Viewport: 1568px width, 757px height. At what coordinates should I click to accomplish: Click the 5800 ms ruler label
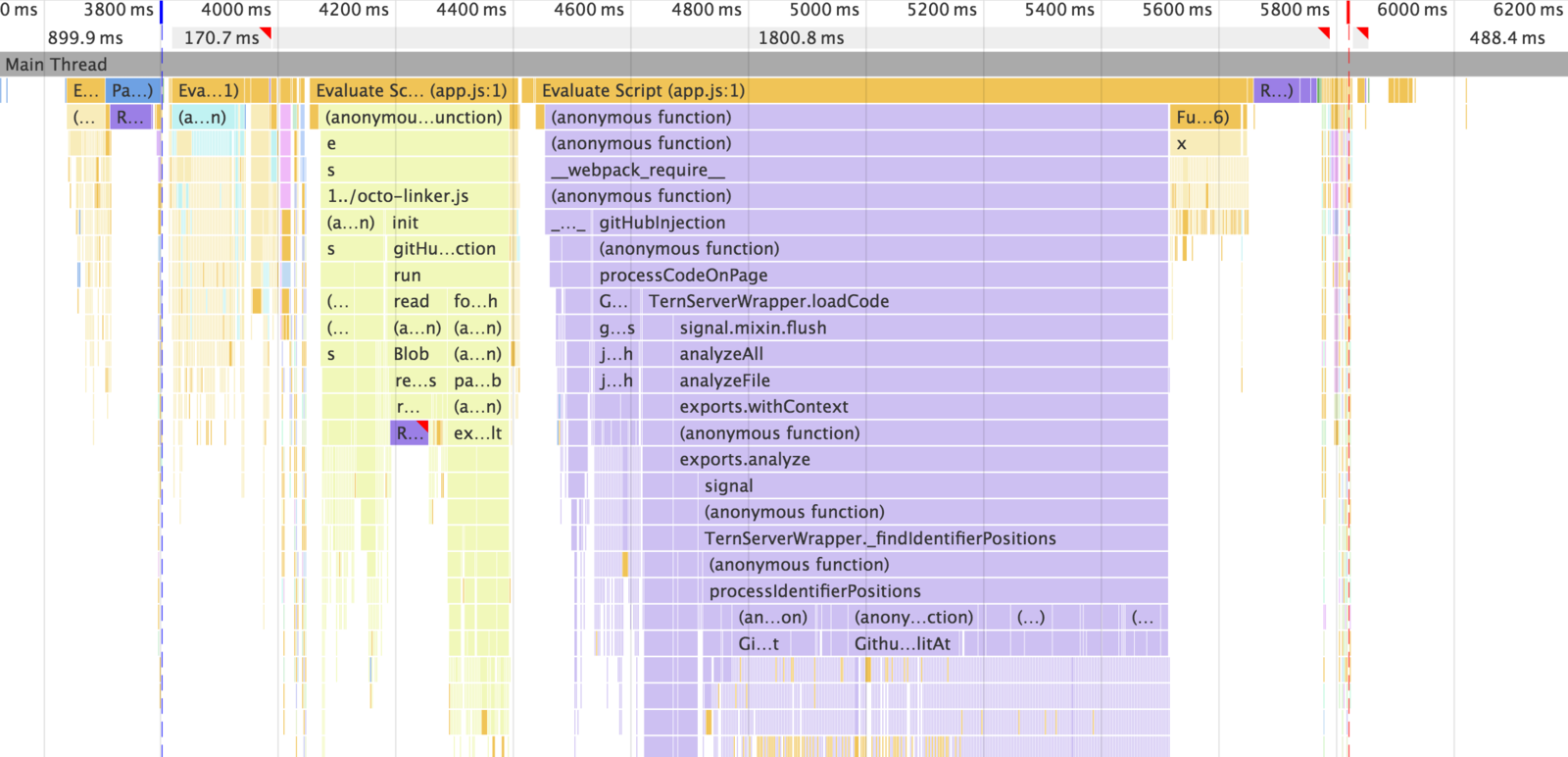tap(1295, 10)
